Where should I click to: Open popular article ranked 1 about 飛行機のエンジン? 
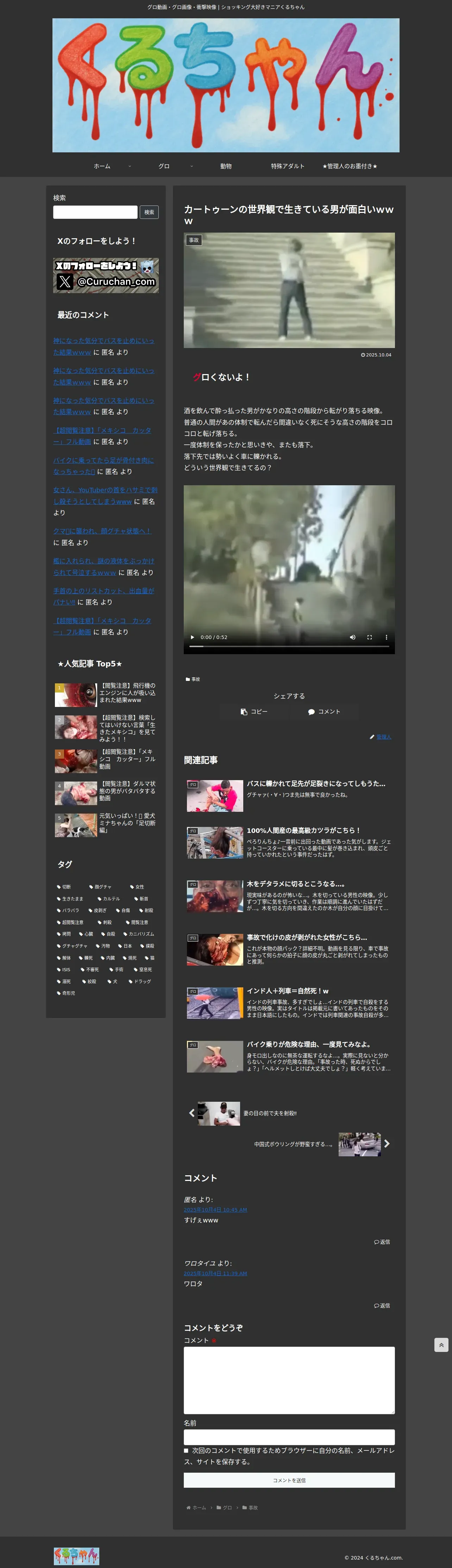click(x=106, y=695)
